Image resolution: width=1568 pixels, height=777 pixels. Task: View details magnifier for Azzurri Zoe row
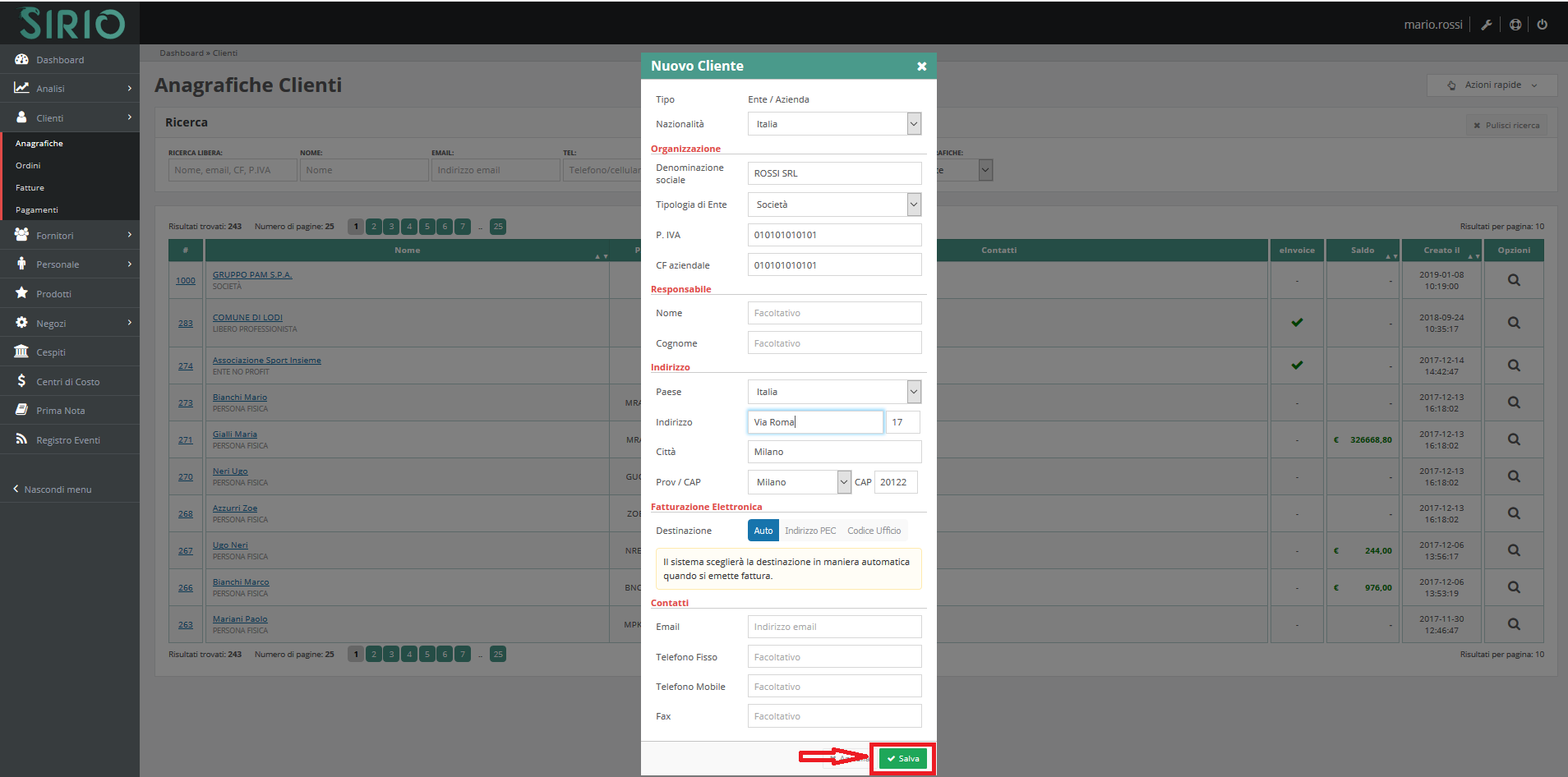point(1514,513)
